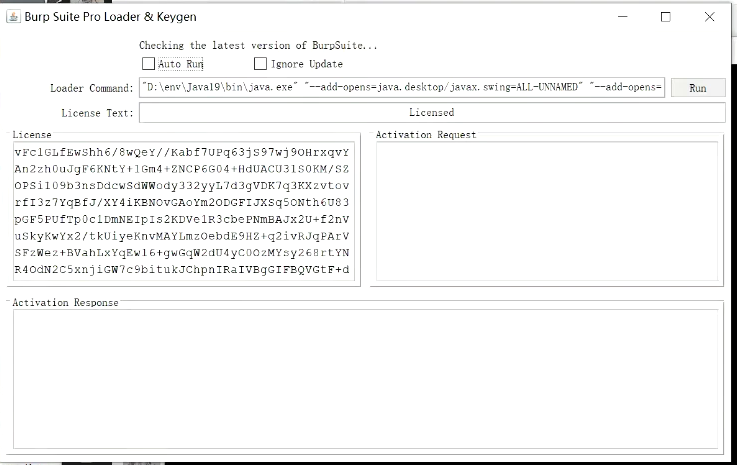Click the Loader Command label
737x465 pixels.
tap(92, 88)
